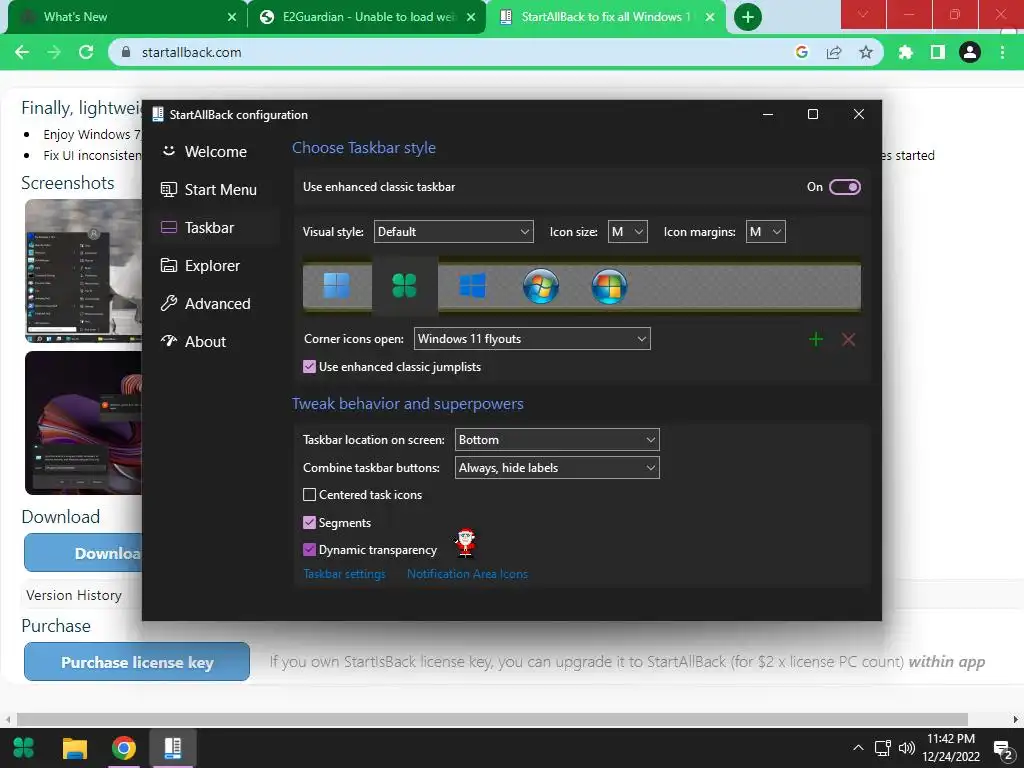
Task: Open File Explorer from the taskbar
Action: (x=74, y=748)
